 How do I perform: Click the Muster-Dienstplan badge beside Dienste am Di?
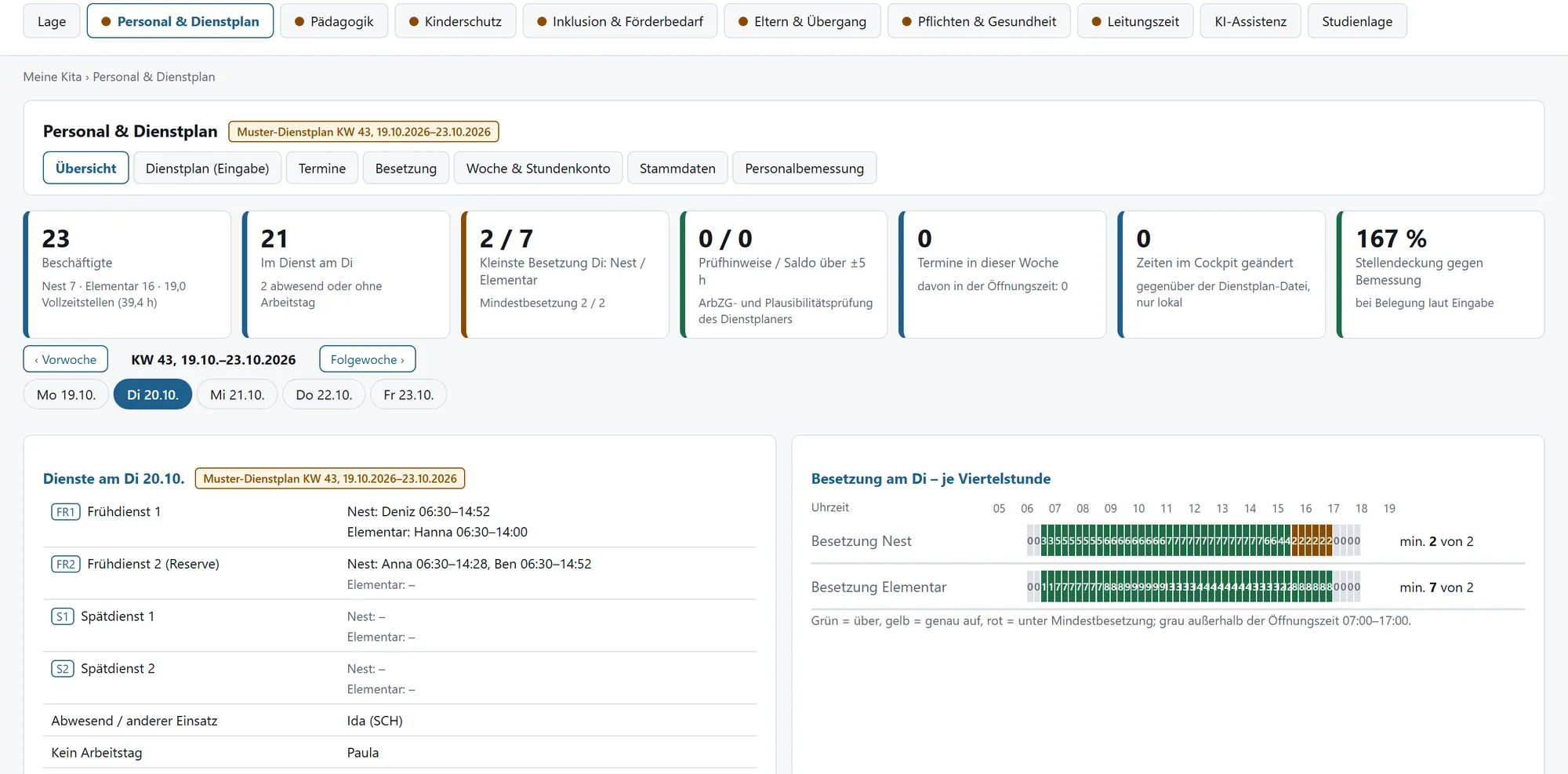[x=330, y=478]
